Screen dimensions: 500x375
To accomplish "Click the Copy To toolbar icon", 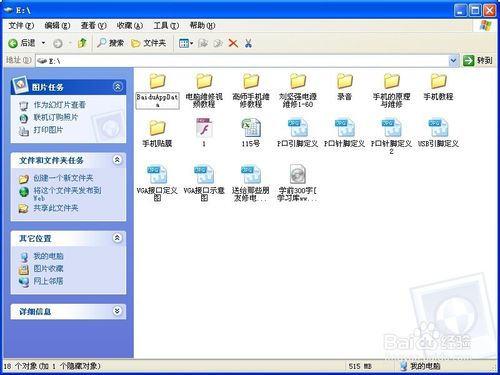I will (218, 43).
